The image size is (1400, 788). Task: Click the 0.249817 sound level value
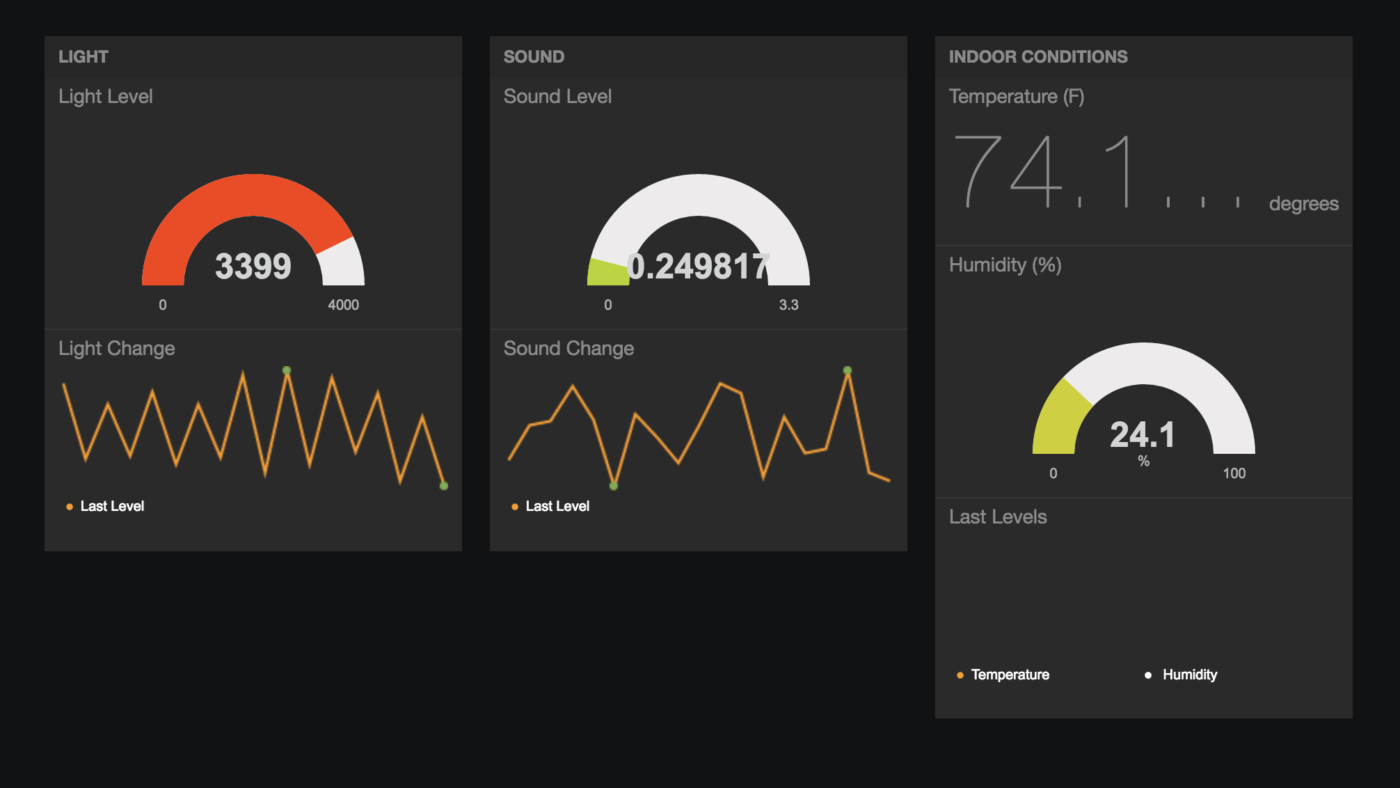699,267
